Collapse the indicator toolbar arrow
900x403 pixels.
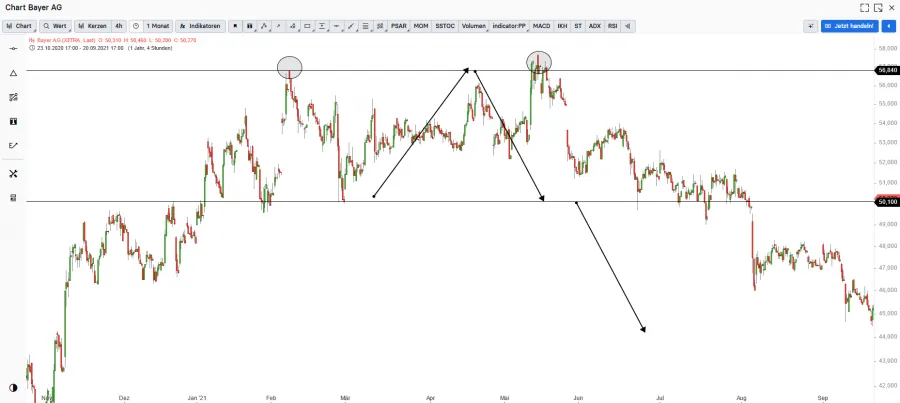(x=628, y=26)
